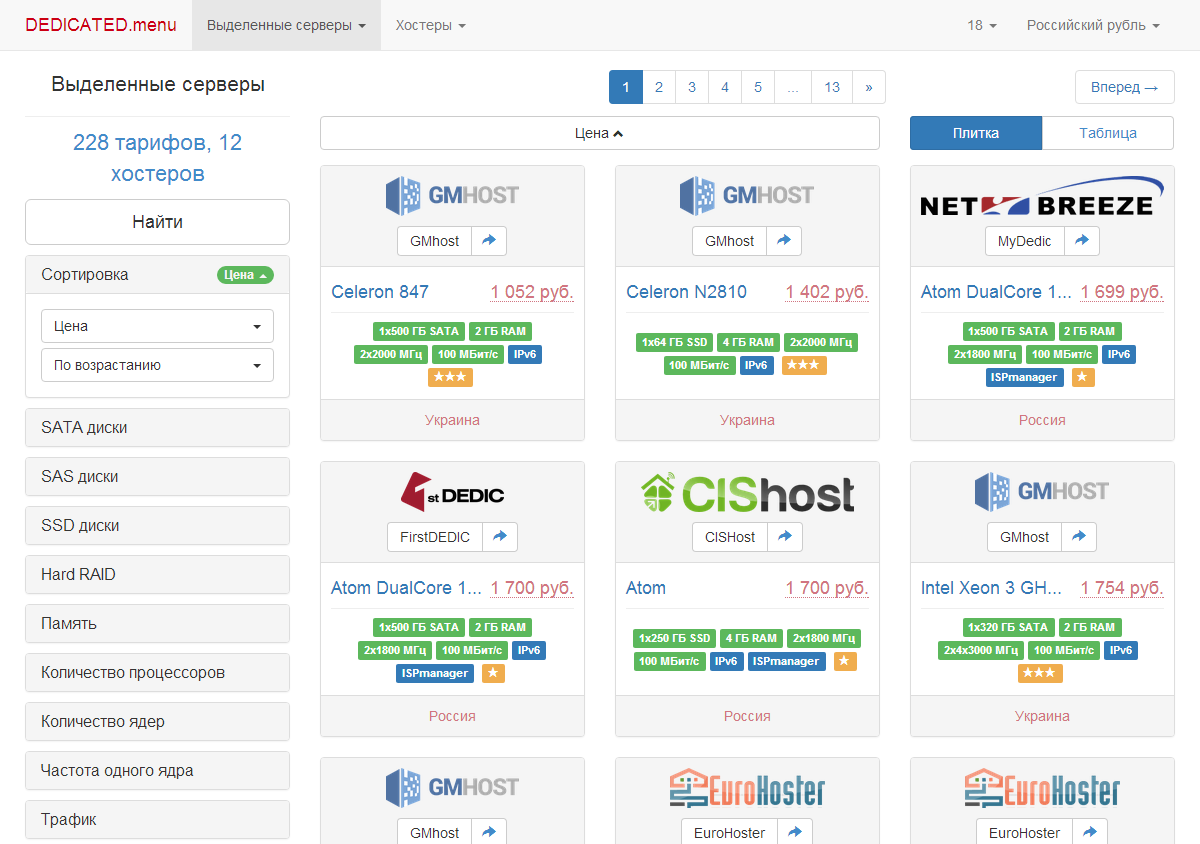Open Выделенные серверы navbar menu

coord(286,25)
